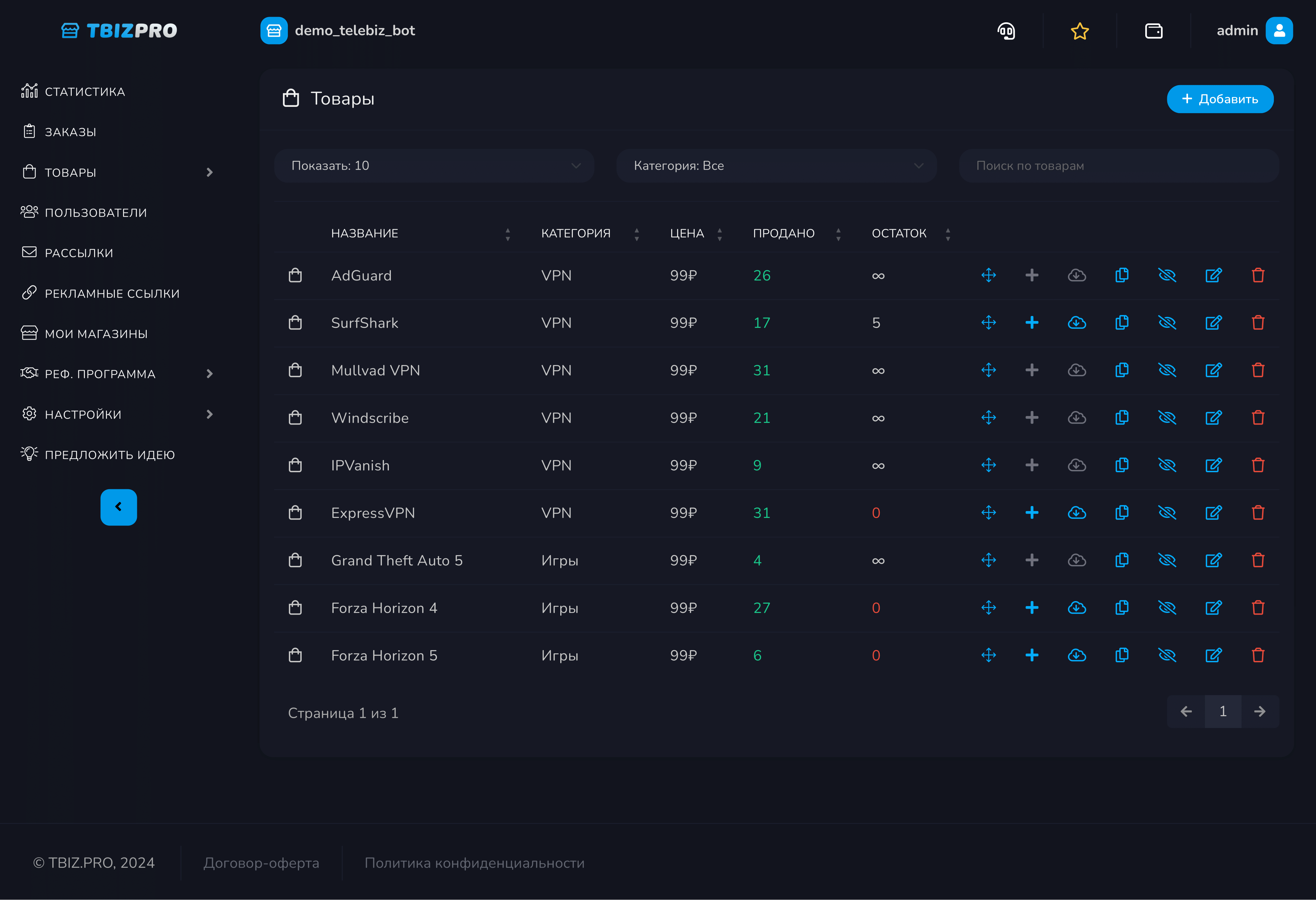1316x900 pixels.
Task: Hide the Forza Horizon 5 product
Action: (x=1167, y=655)
